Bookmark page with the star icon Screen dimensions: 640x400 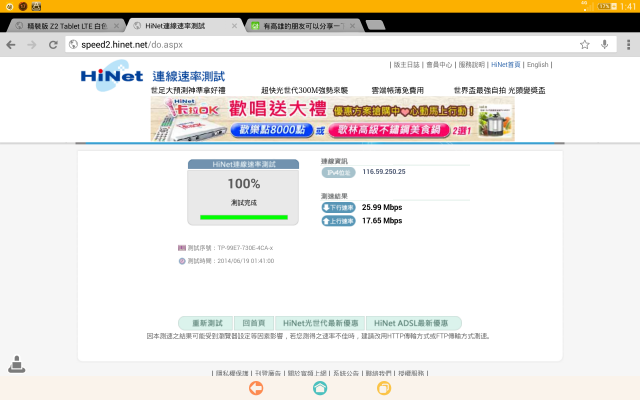(x=584, y=44)
